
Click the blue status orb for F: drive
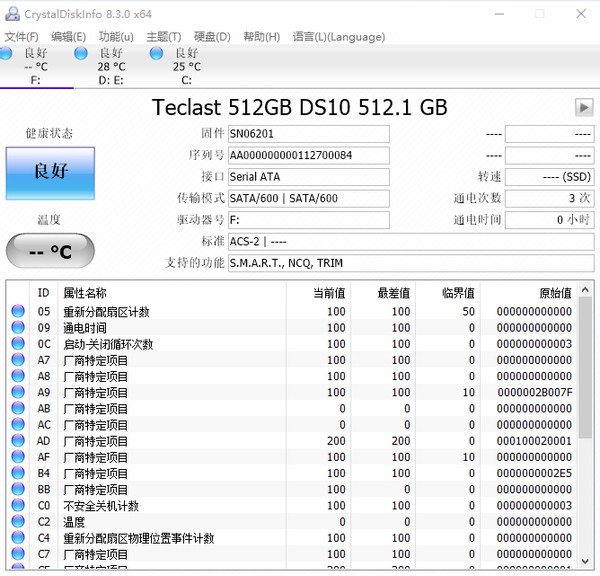[x=5, y=53]
